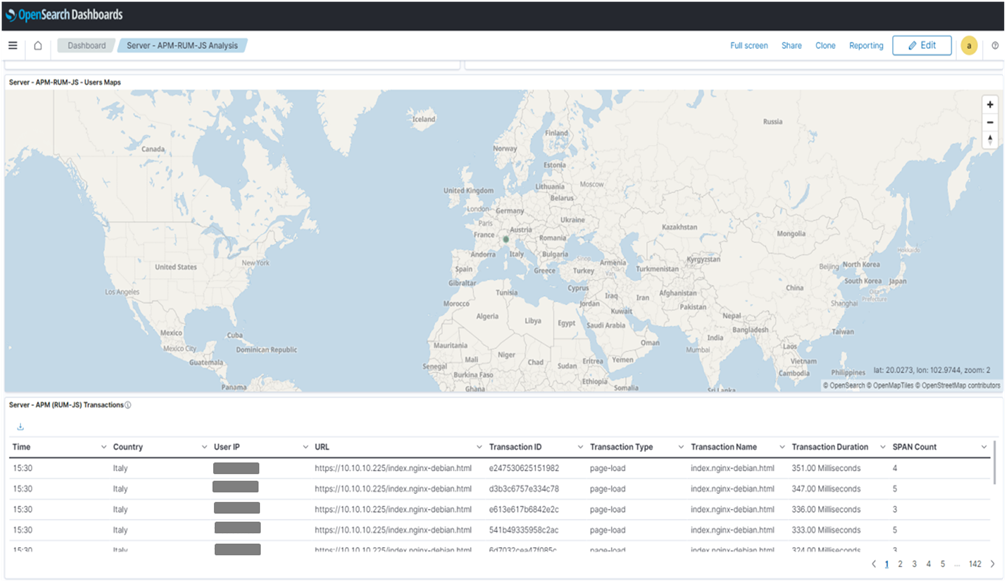The width and height of the screenshot is (1006, 582).
Task: Open the Reporting menu
Action: 866,46
